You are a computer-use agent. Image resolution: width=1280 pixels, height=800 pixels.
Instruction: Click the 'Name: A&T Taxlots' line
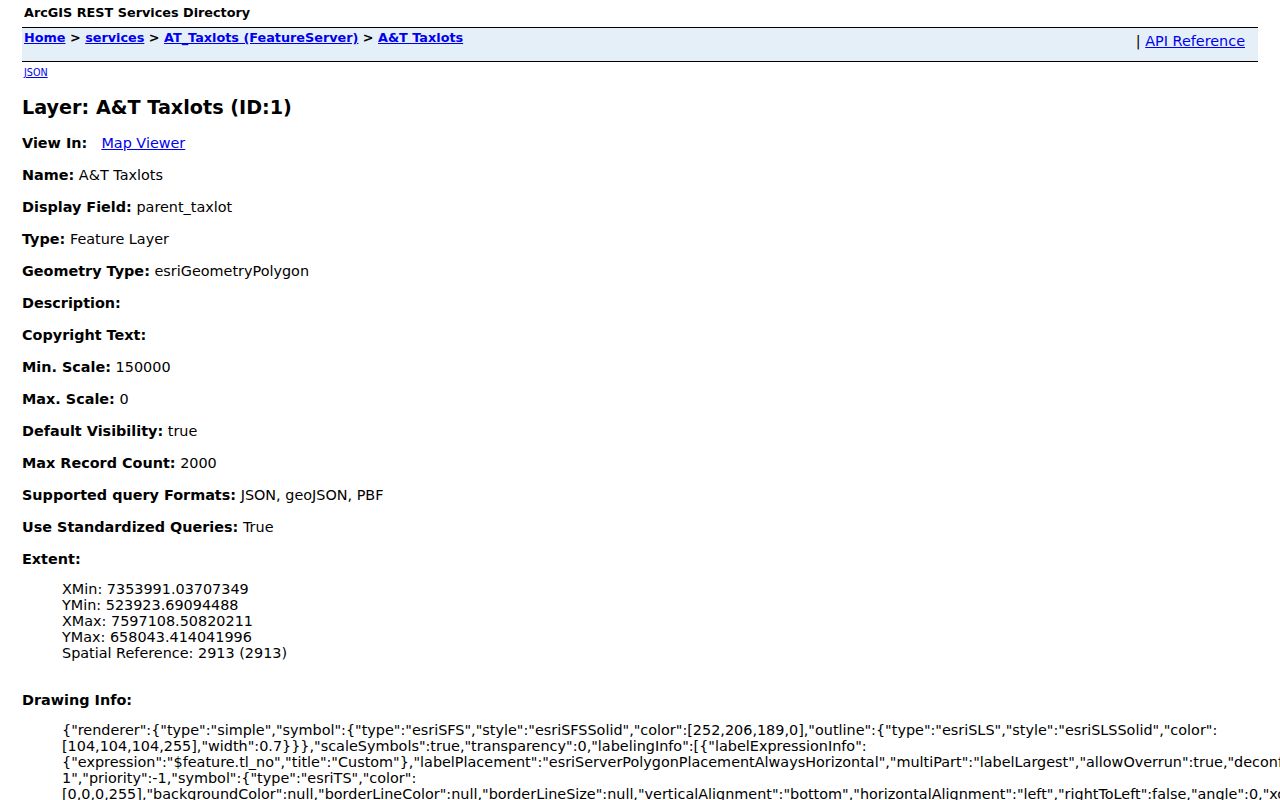[x=92, y=175]
